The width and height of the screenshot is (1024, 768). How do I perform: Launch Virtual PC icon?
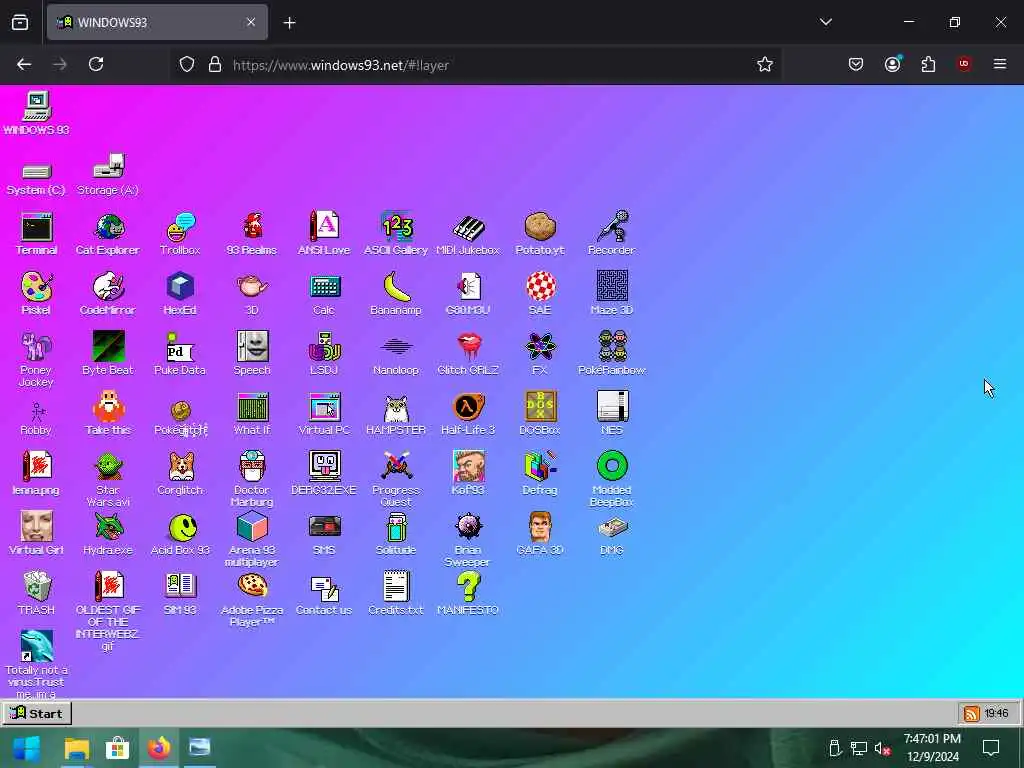(x=324, y=407)
